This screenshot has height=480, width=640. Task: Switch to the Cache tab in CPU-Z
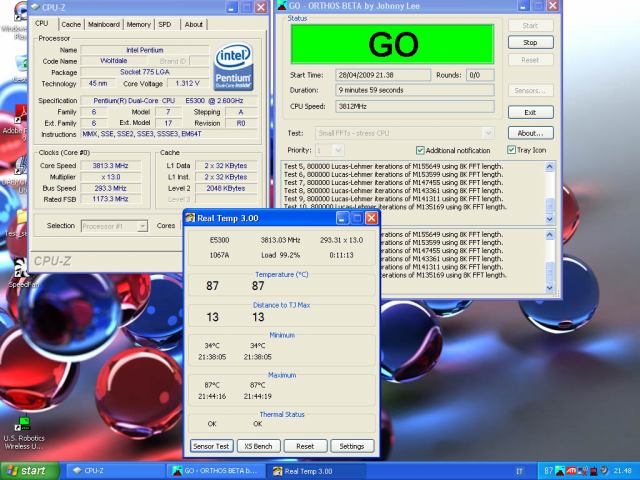click(x=71, y=24)
